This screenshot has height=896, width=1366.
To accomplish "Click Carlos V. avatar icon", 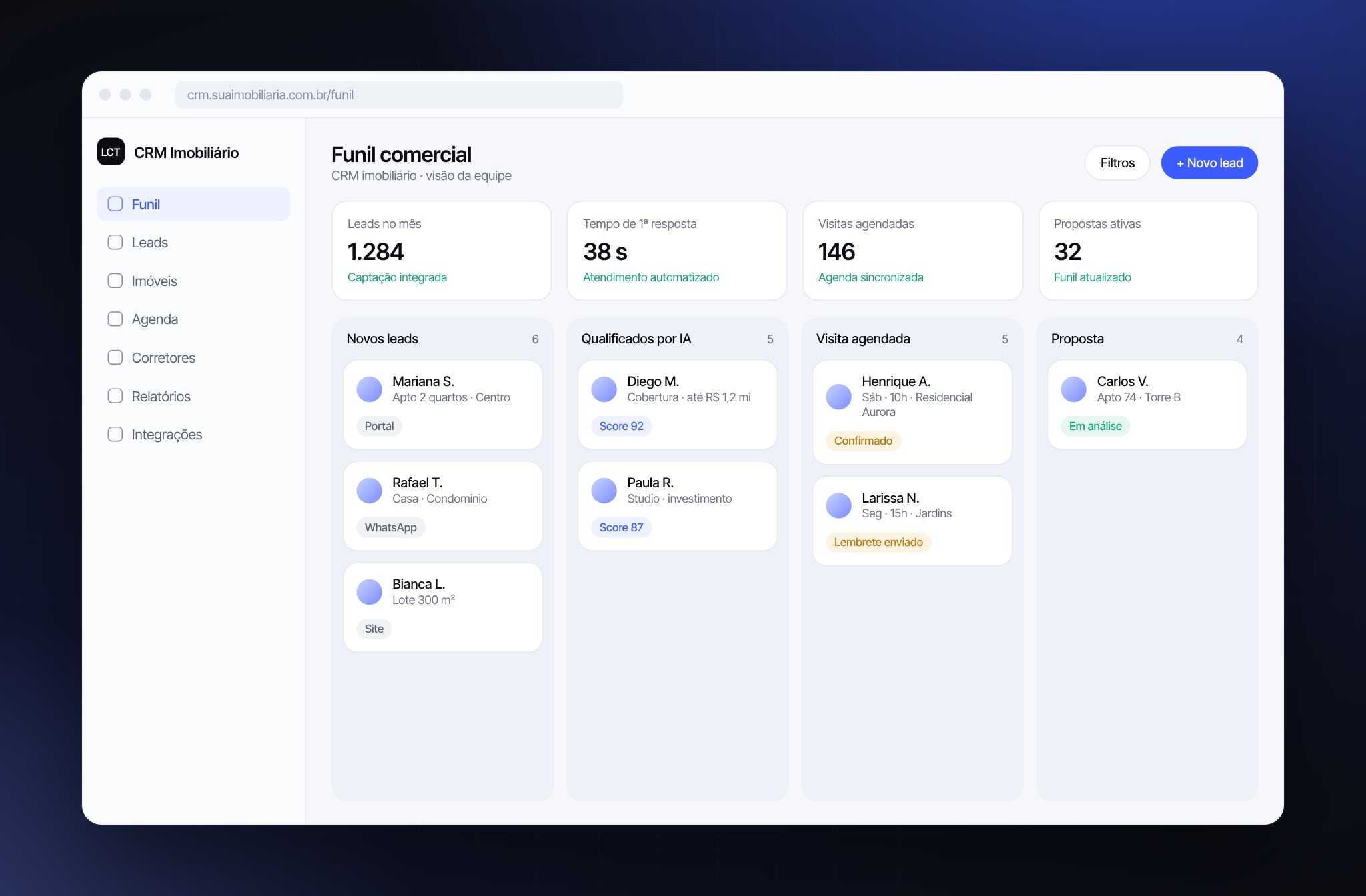I will [1074, 389].
